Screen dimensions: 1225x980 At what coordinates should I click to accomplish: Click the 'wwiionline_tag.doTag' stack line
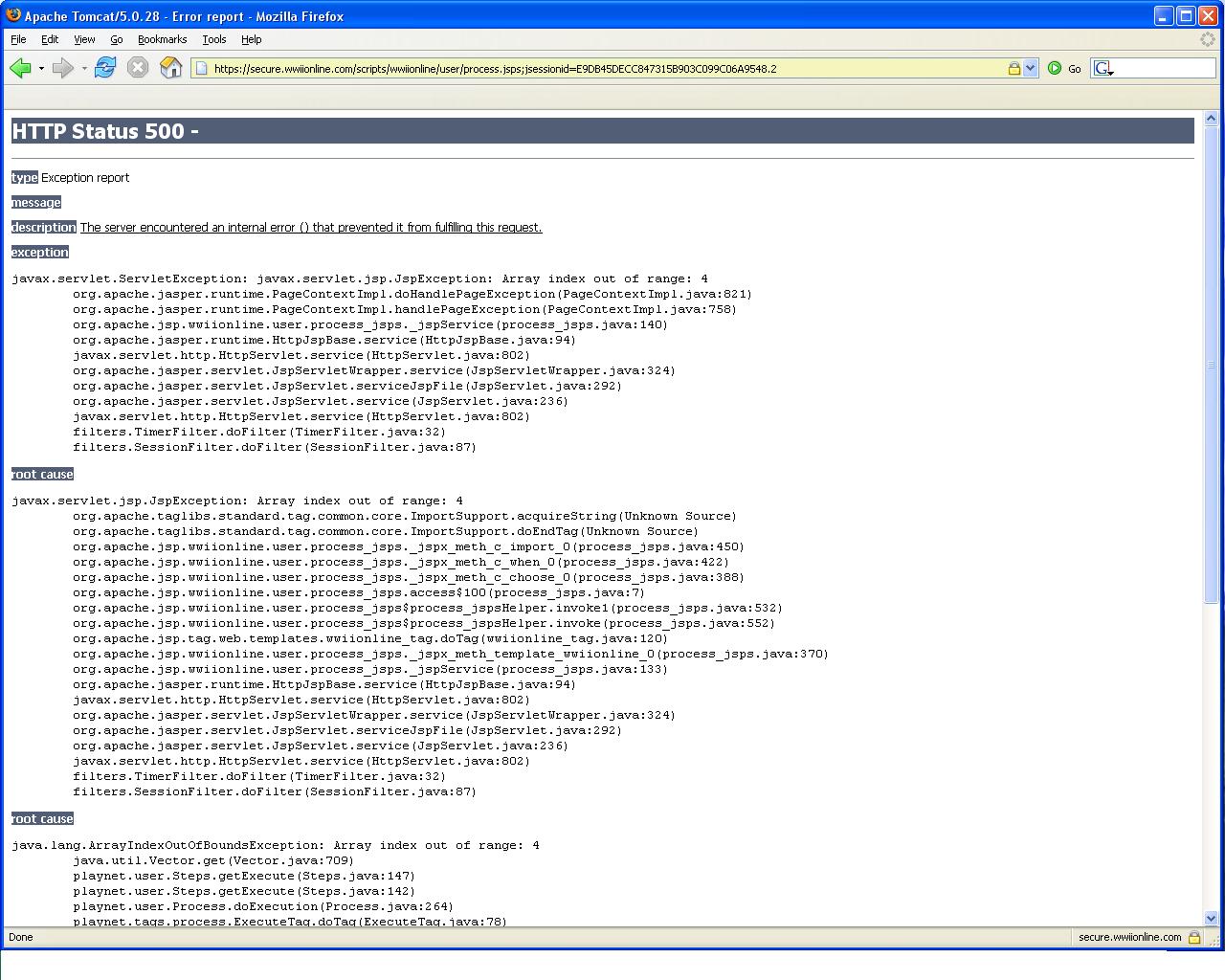tap(370, 639)
